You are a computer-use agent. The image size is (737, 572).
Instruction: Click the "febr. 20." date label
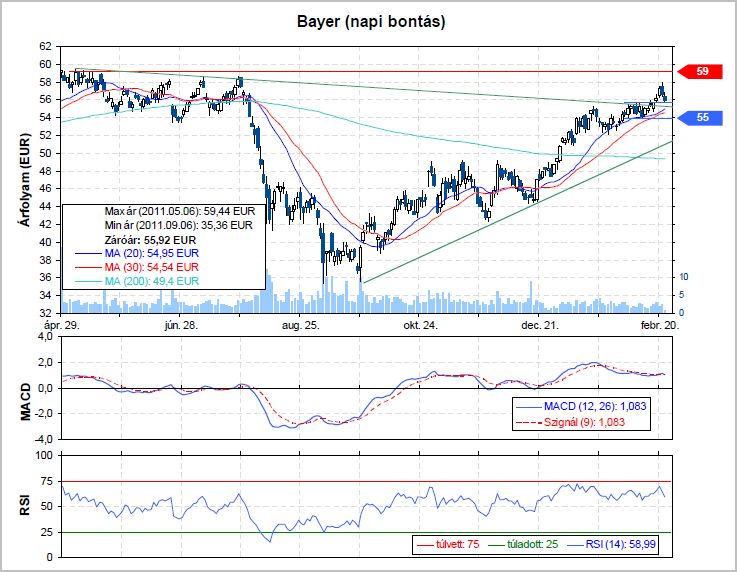pos(660,325)
